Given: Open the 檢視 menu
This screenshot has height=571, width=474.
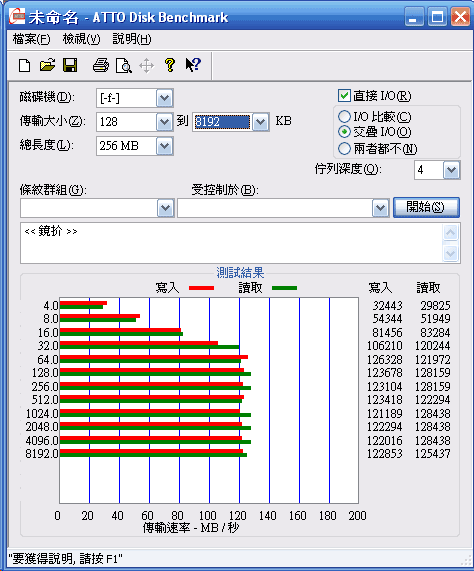Looking at the screenshot, I should pyautogui.click(x=81, y=39).
